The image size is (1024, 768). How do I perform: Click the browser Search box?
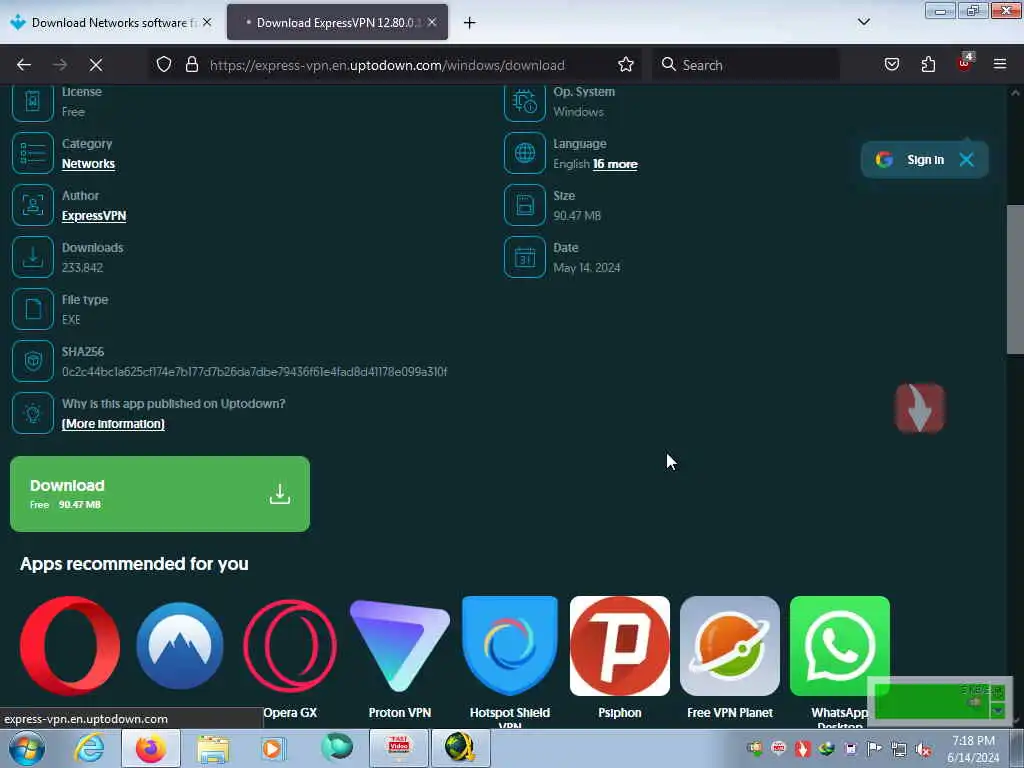[x=746, y=65]
